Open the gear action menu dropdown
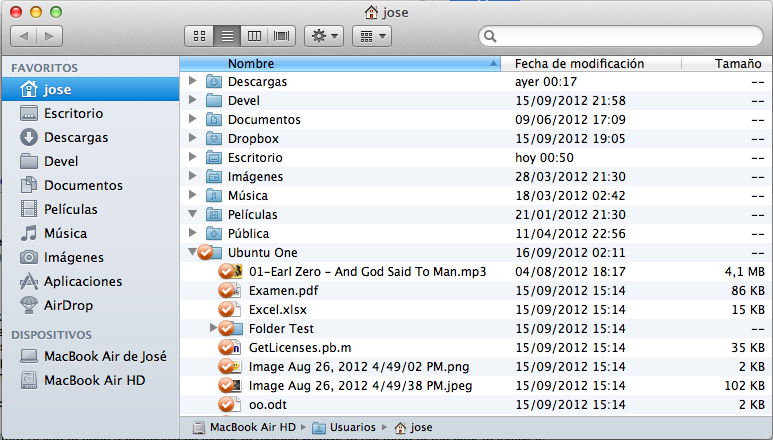Viewport: 773px width, 440px height. 324,36
